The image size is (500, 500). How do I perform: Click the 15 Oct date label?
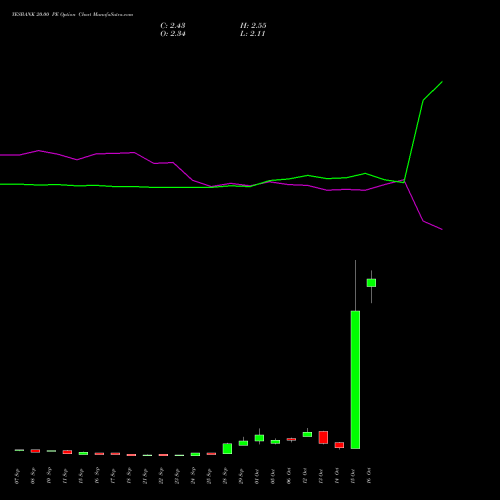click(353, 476)
